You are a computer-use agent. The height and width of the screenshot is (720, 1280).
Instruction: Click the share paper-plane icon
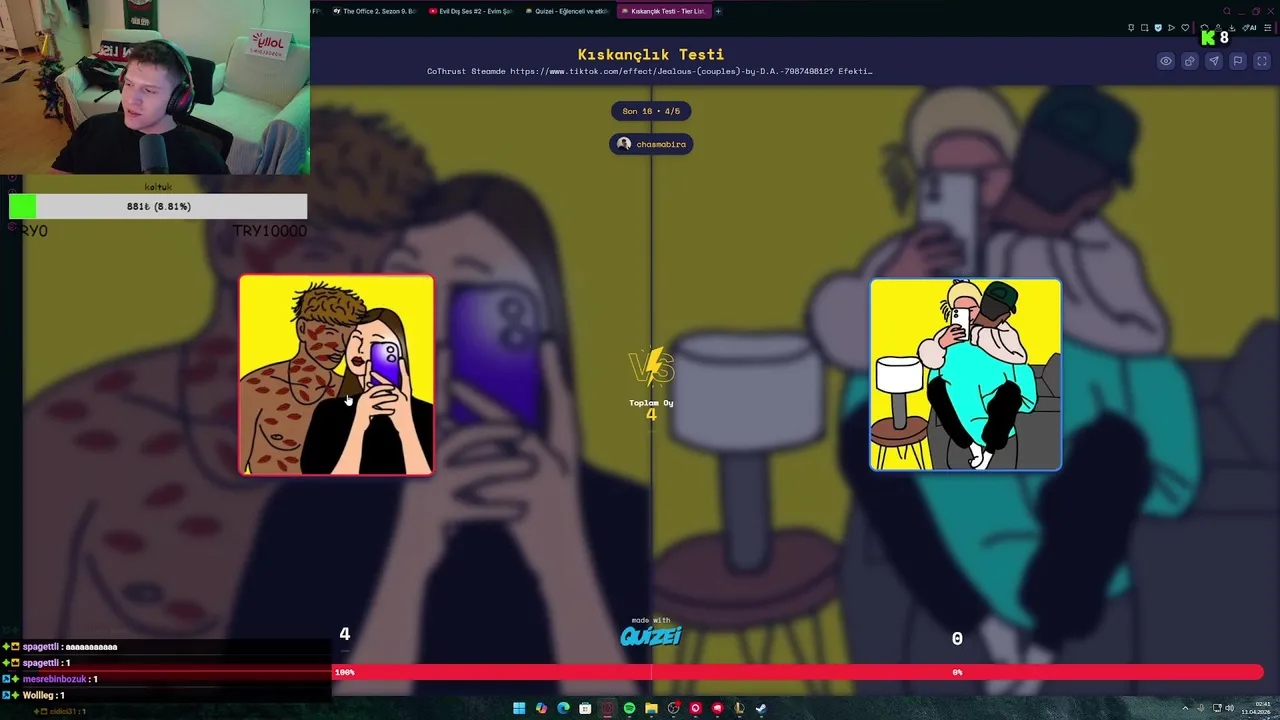(1214, 61)
